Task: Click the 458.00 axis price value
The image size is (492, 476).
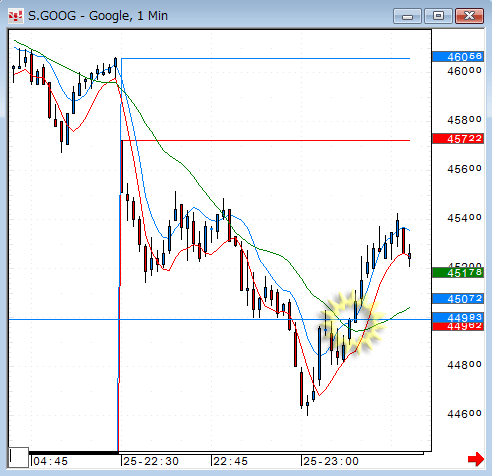Action: tap(464, 120)
